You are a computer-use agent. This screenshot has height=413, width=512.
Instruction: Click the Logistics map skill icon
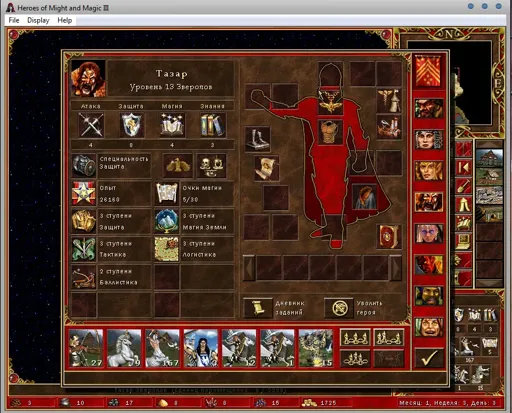click(166, 249)
